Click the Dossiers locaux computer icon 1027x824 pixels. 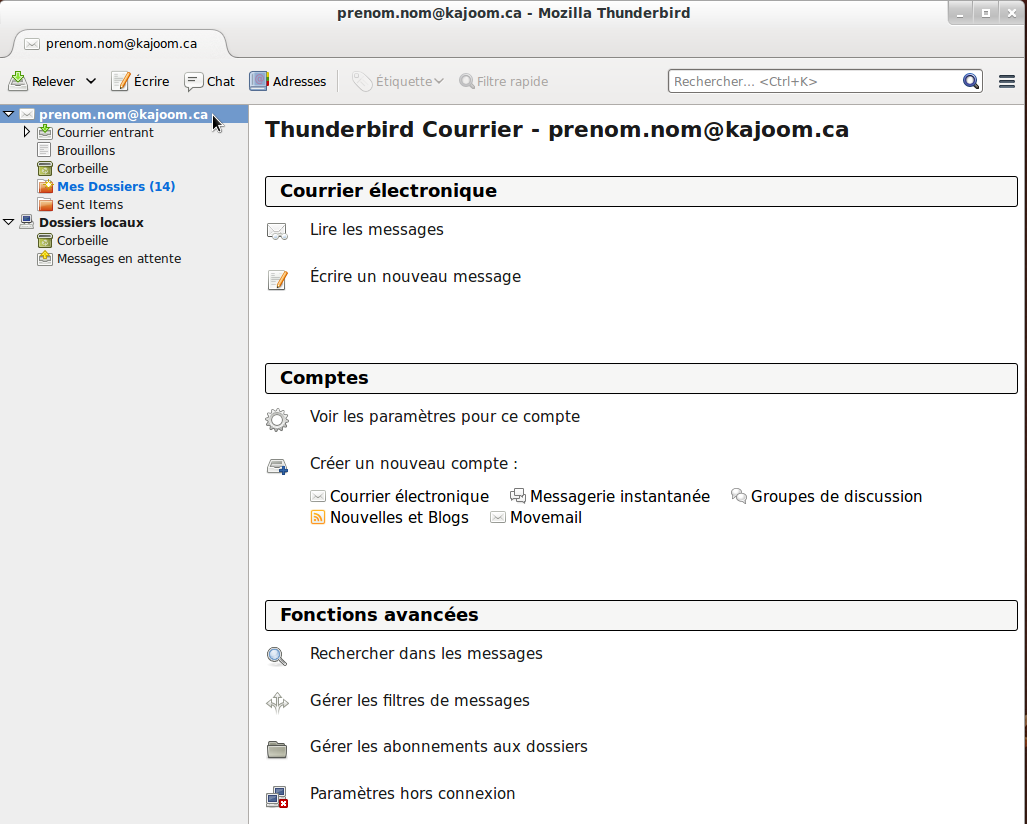pos(27,222)
